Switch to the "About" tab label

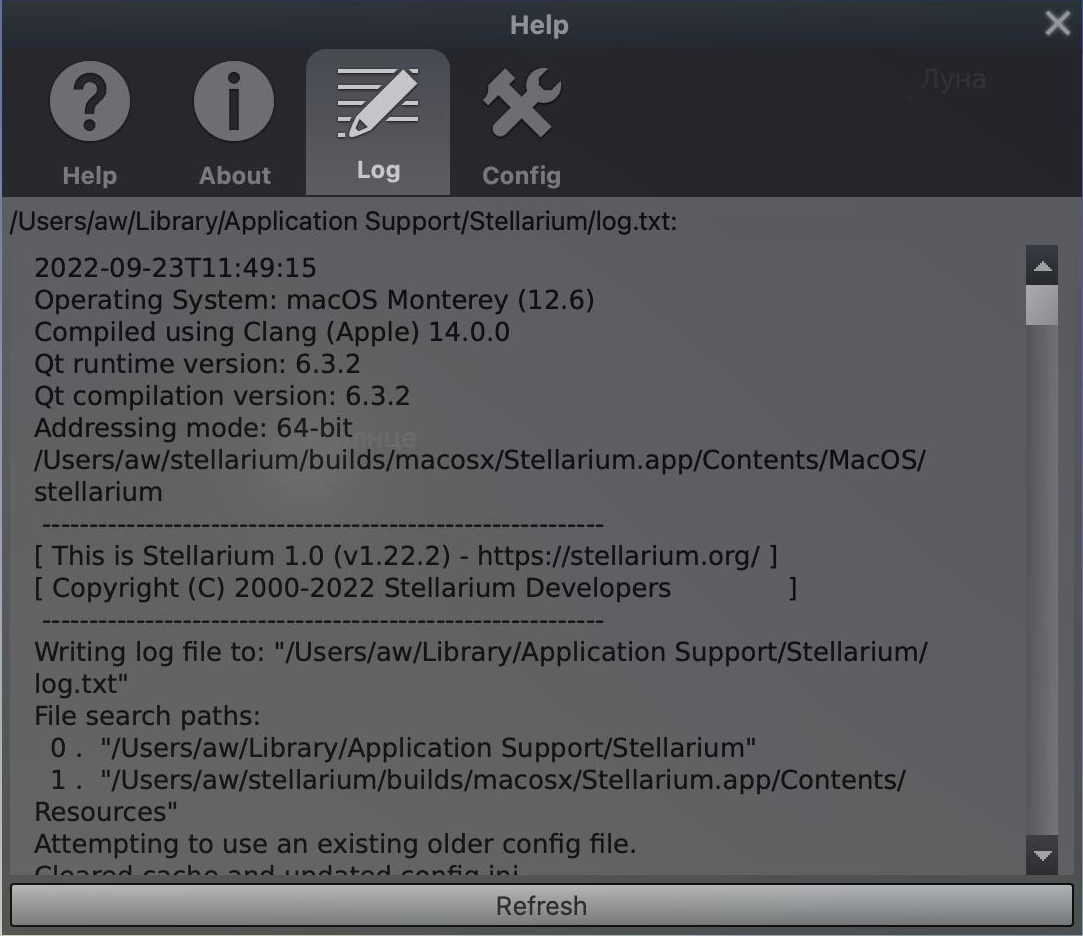pyautogui.click(x=234, y=176)
